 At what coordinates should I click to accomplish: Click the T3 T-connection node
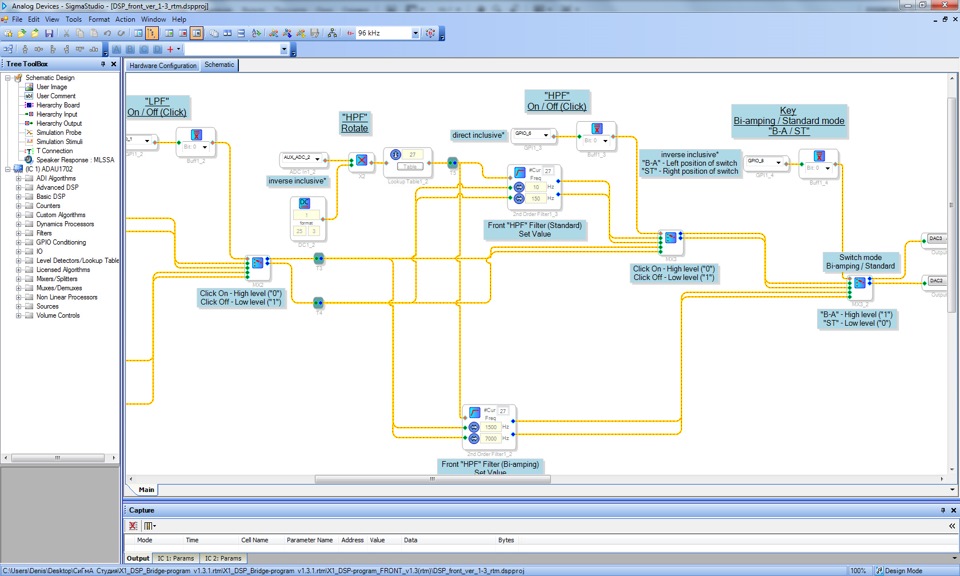tap(318, 259)
